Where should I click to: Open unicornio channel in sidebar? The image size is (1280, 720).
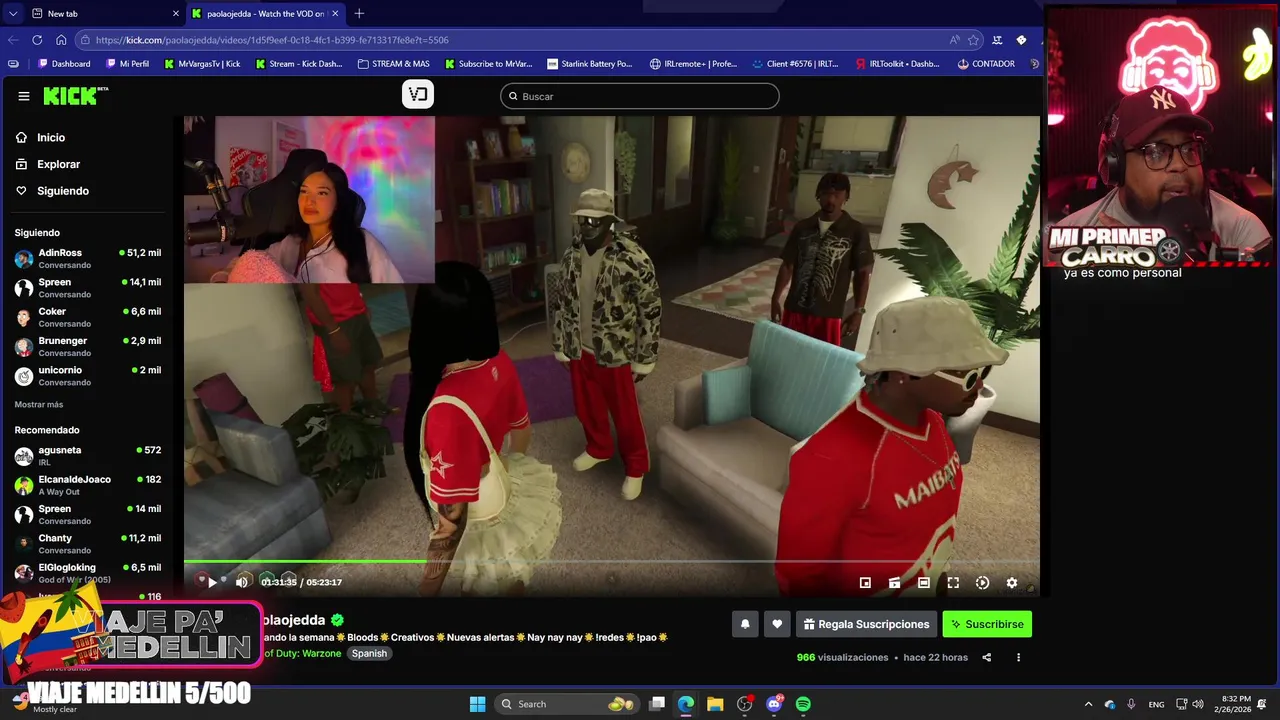[88, 375]
